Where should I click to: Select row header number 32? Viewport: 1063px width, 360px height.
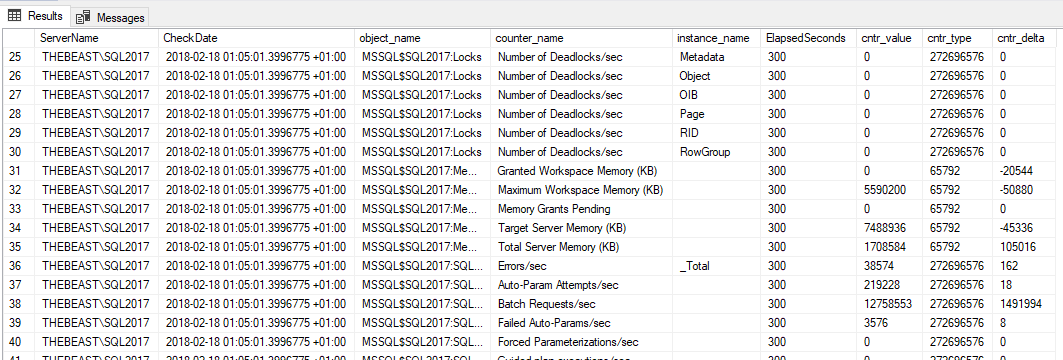[17, 190]
